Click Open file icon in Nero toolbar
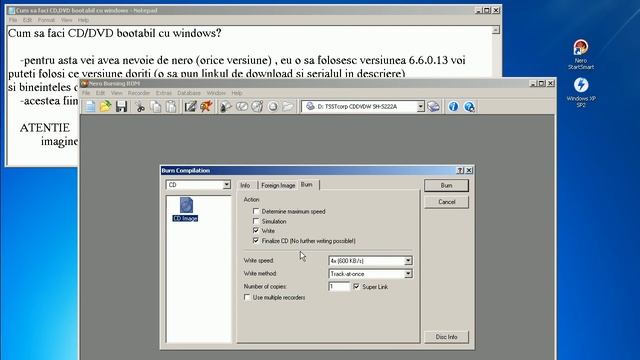 (105, 107)
